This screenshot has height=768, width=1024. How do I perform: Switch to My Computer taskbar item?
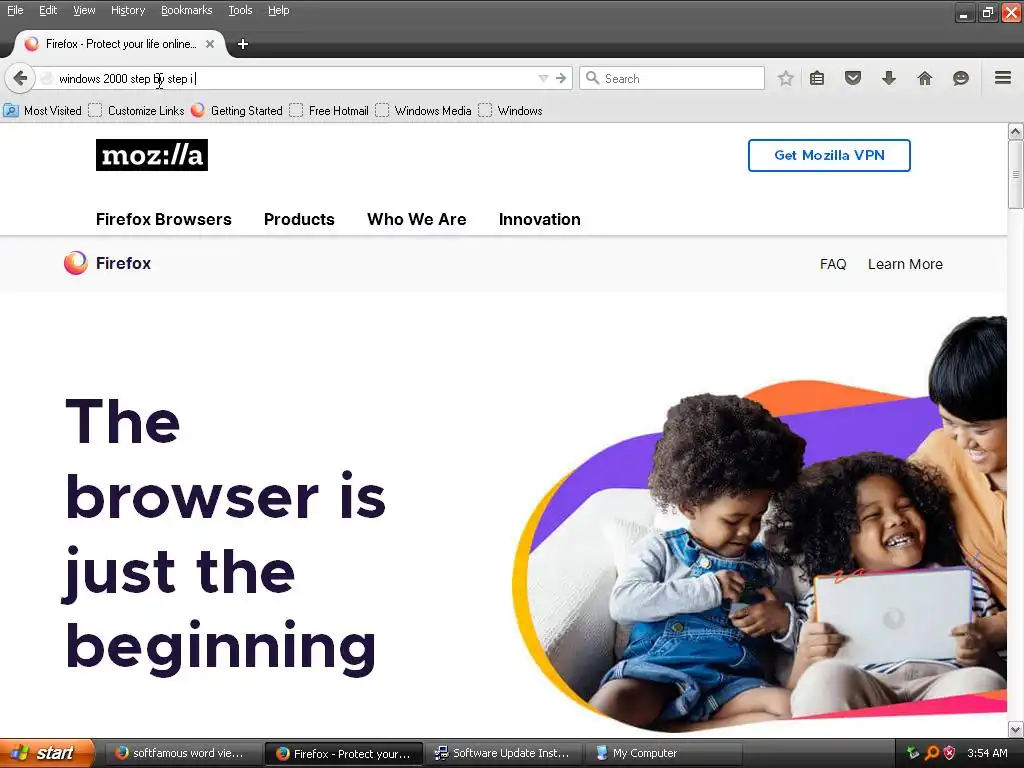[663, 753]
